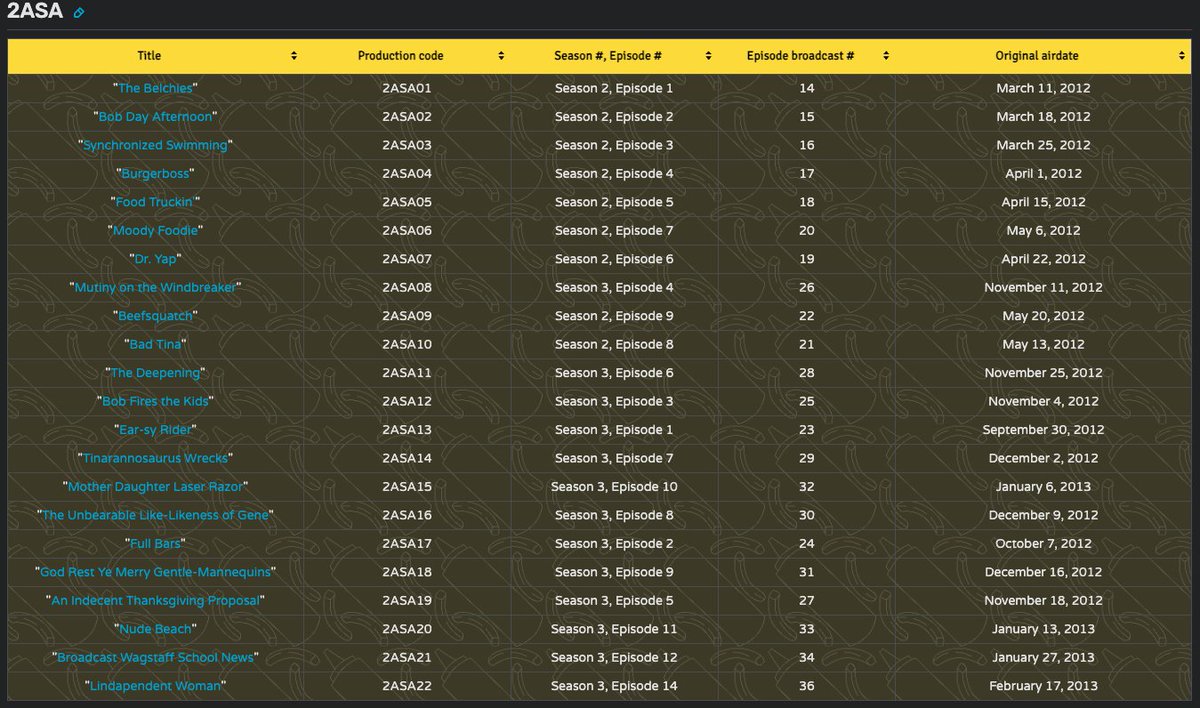
Task: Click the "Season 3, Episode 14" cell
Action: point(614,687)
